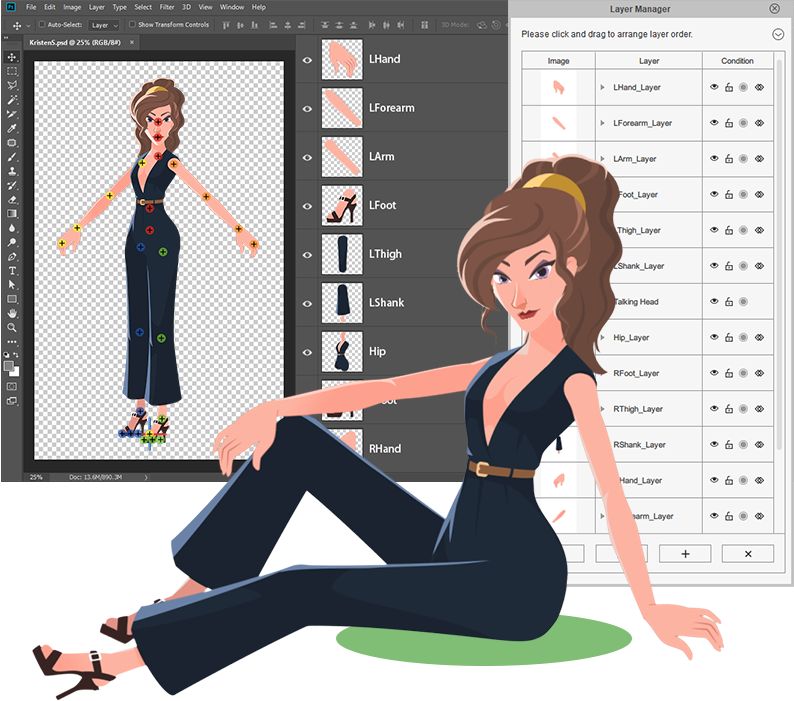Expand the Hip_Layer row triangle
The image size is (794, 701).
[602, 337]
